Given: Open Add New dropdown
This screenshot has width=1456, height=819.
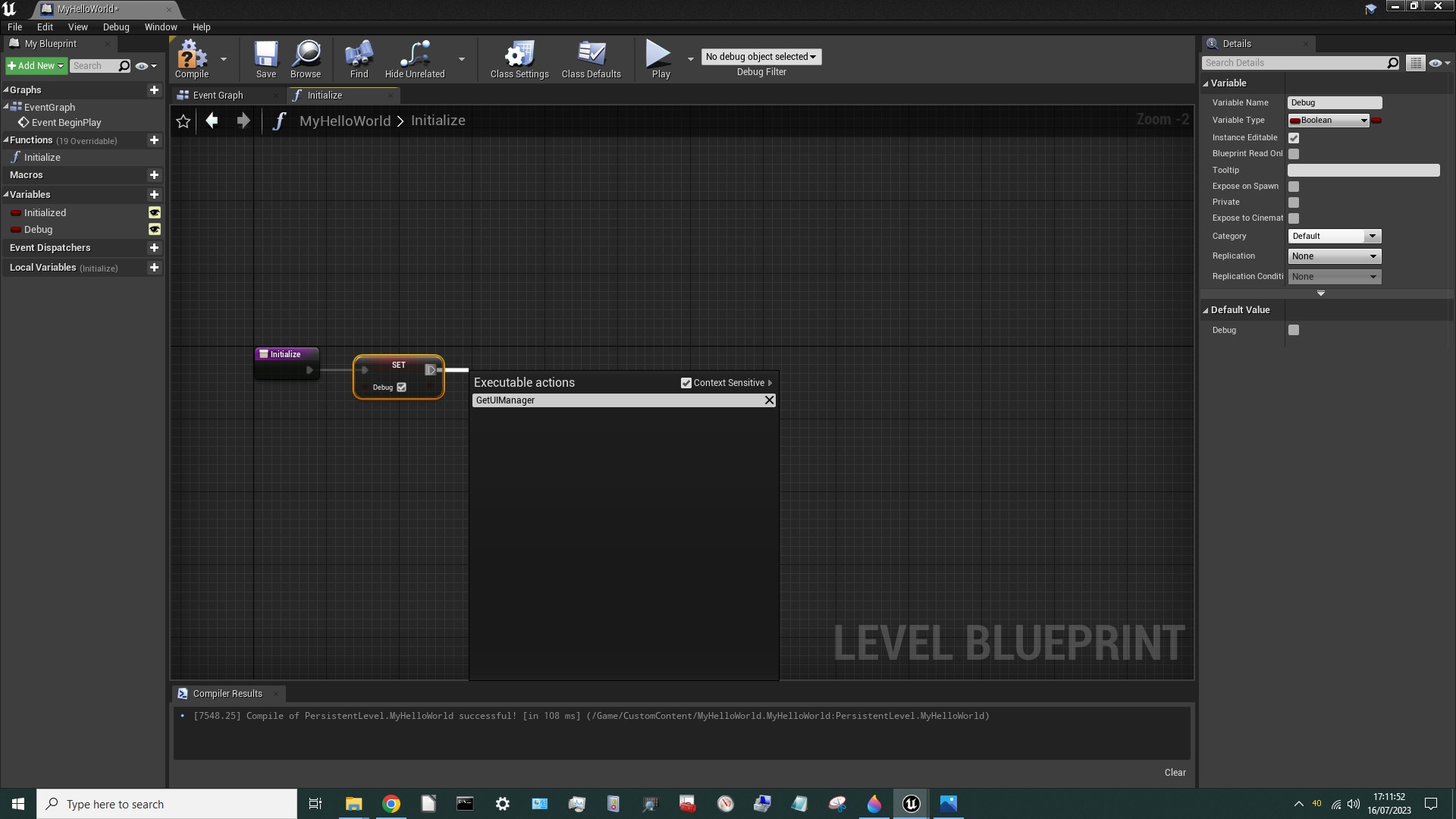Looking at the screenshot, I should coord(35,66).
